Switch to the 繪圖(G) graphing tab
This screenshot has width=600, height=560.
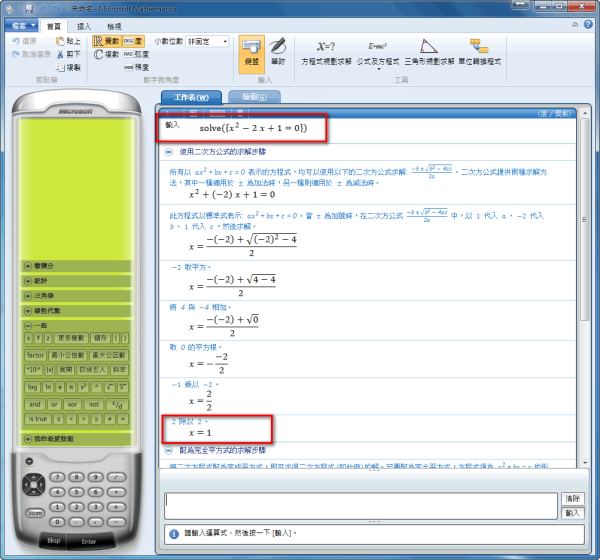(x=254, y=97)
